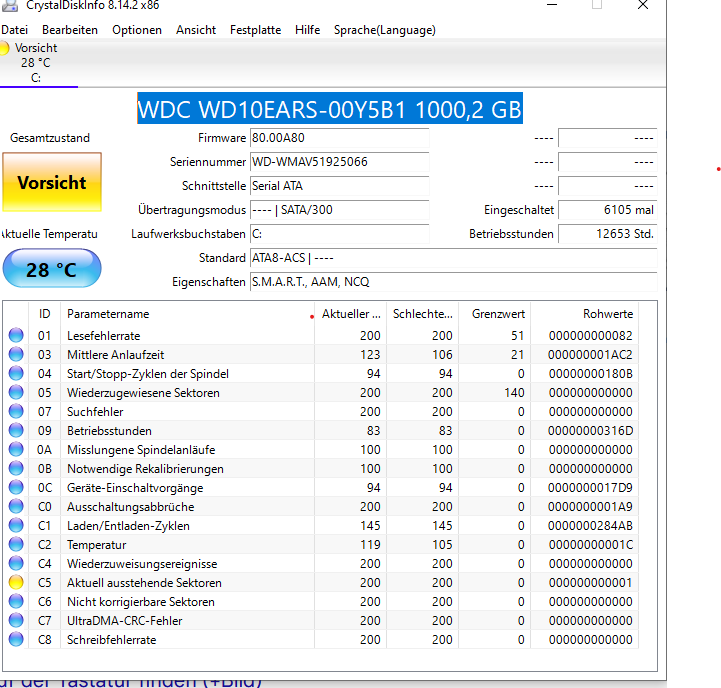Image resolution: width=721 pixels, height=688 pixels.
Task: Open the Bearbeiten menu
Action: (70, 30)
